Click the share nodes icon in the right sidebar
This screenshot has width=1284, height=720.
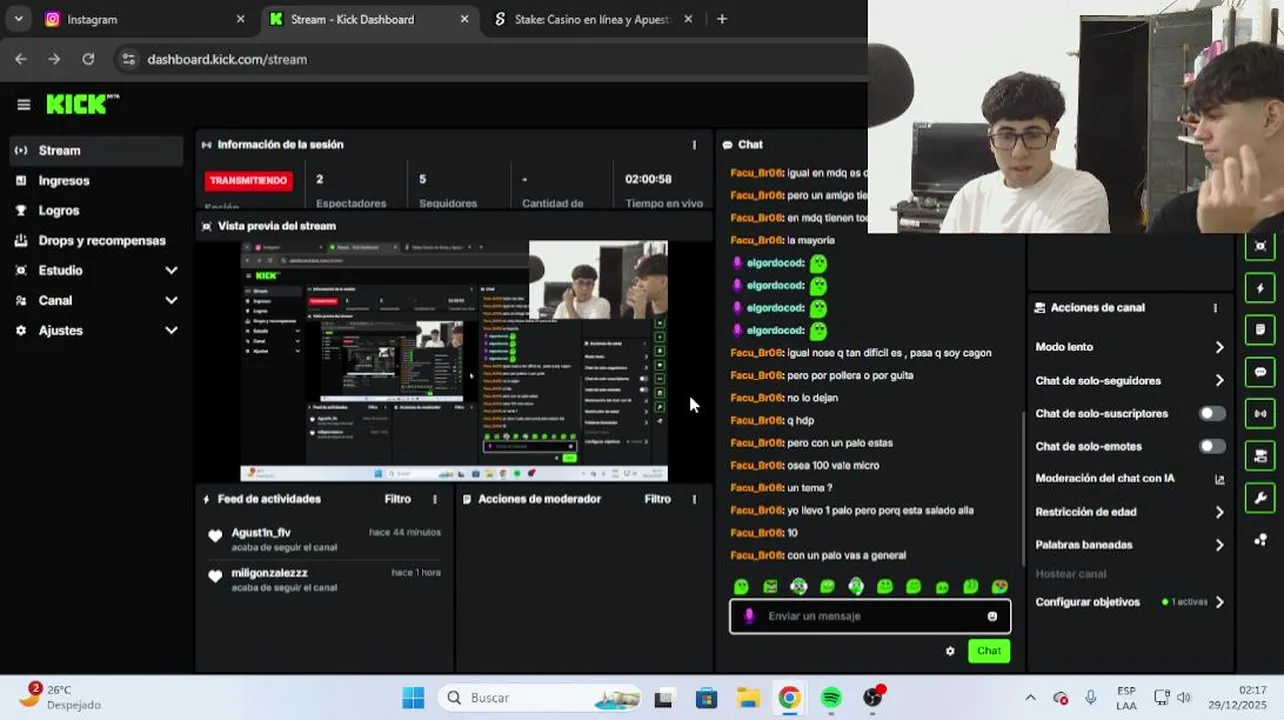[x=1260, y=540]
